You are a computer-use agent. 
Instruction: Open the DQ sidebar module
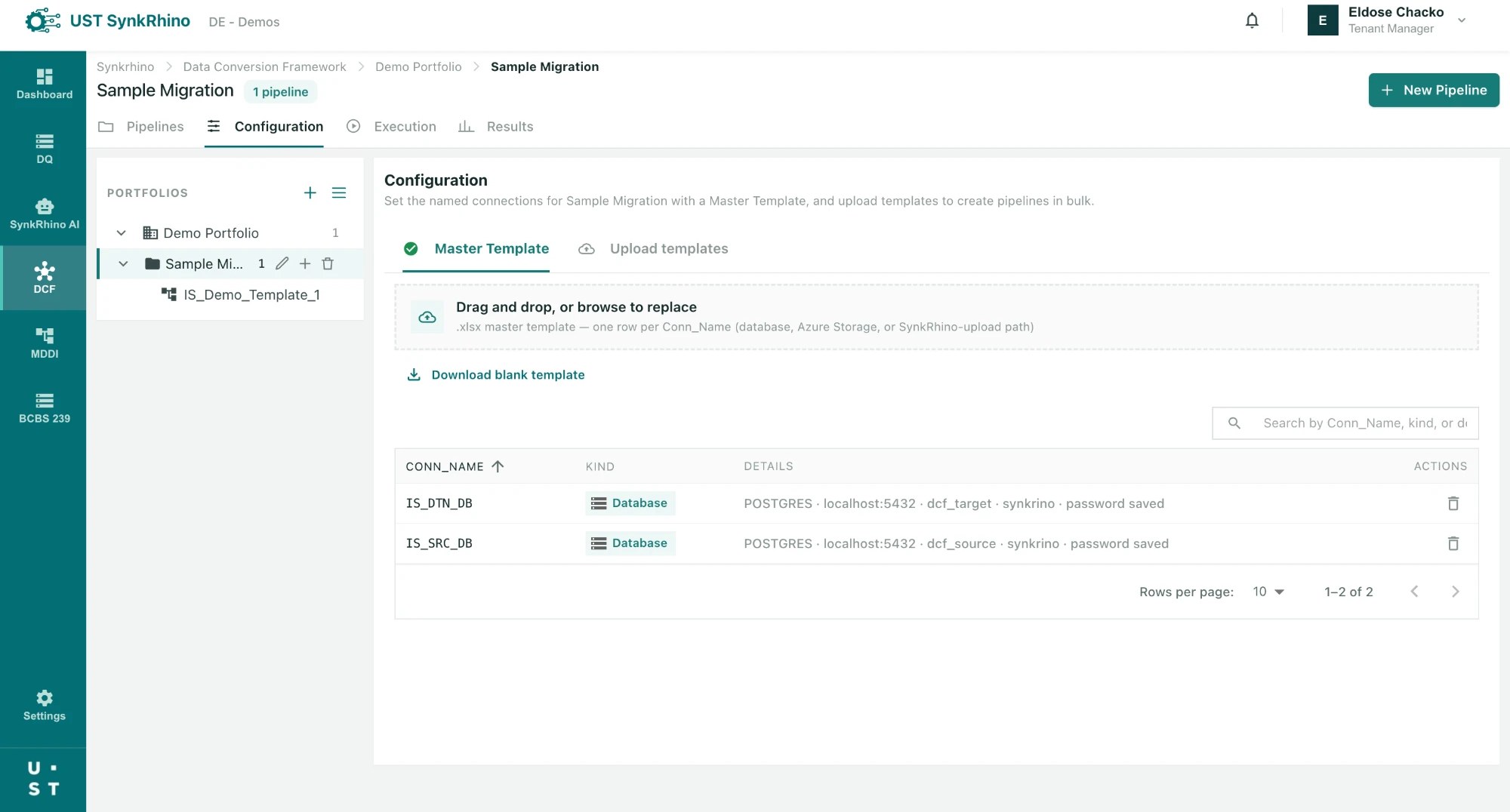click(44, 149)
